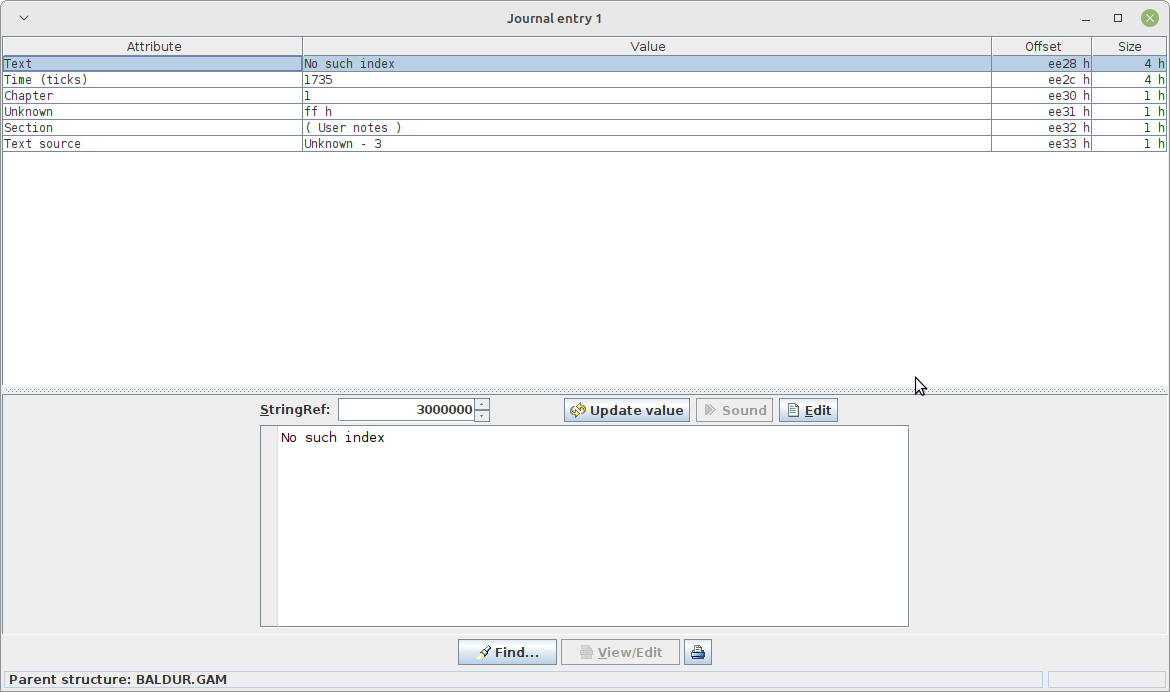Image resolution: width=1170 pixels, height=692 pixels.
Task: Click the value cell 'Unknown - 3'
Action: point(647,144)
